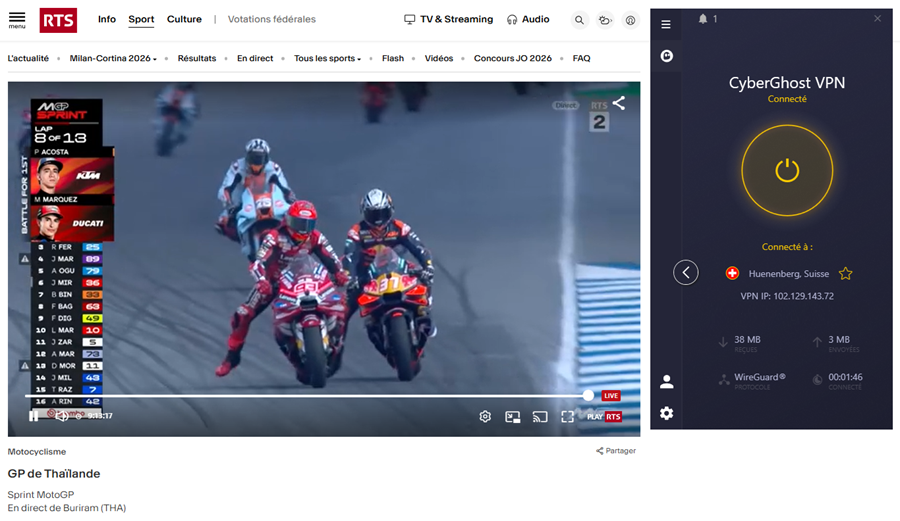Screen dimensions: 900x521
Task: Cast video to a device
Action: 540,417
